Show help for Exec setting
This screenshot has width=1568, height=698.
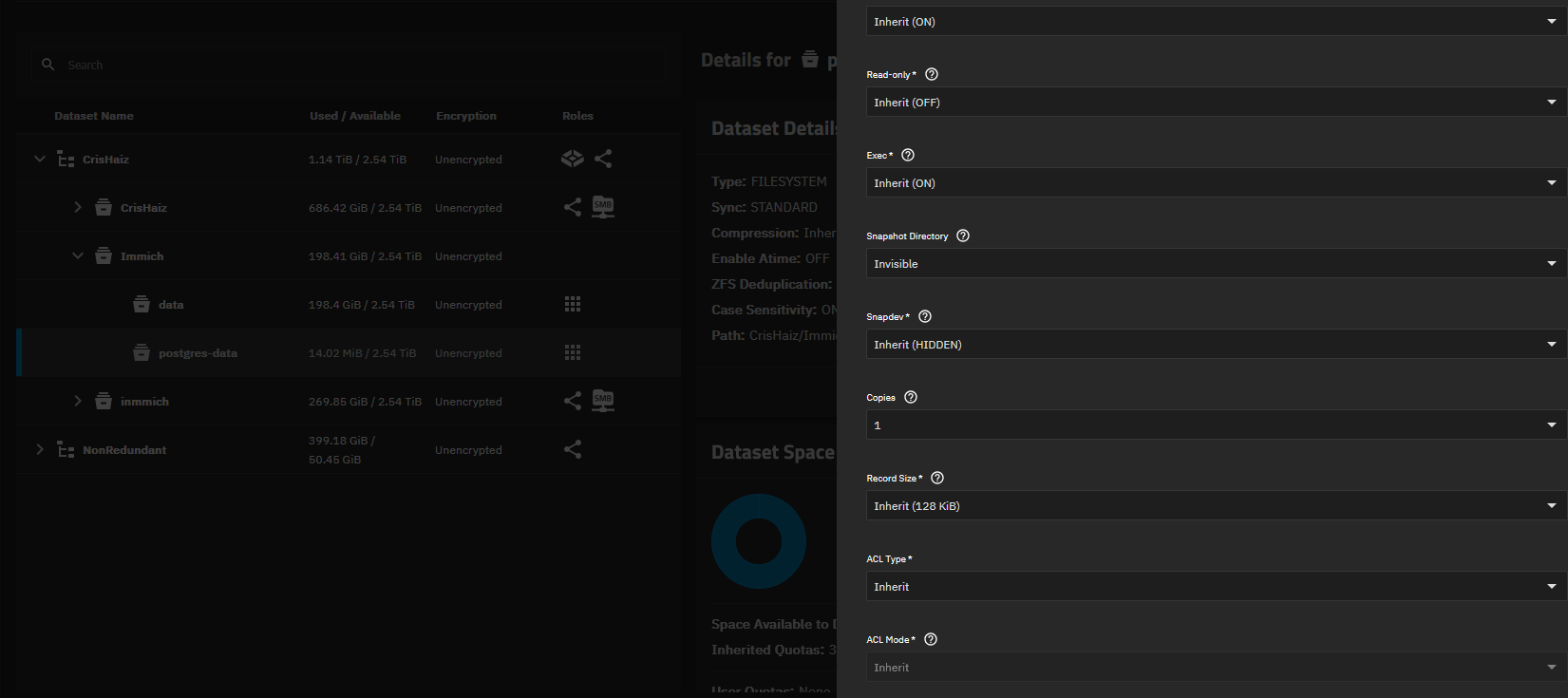pos(908,155)
